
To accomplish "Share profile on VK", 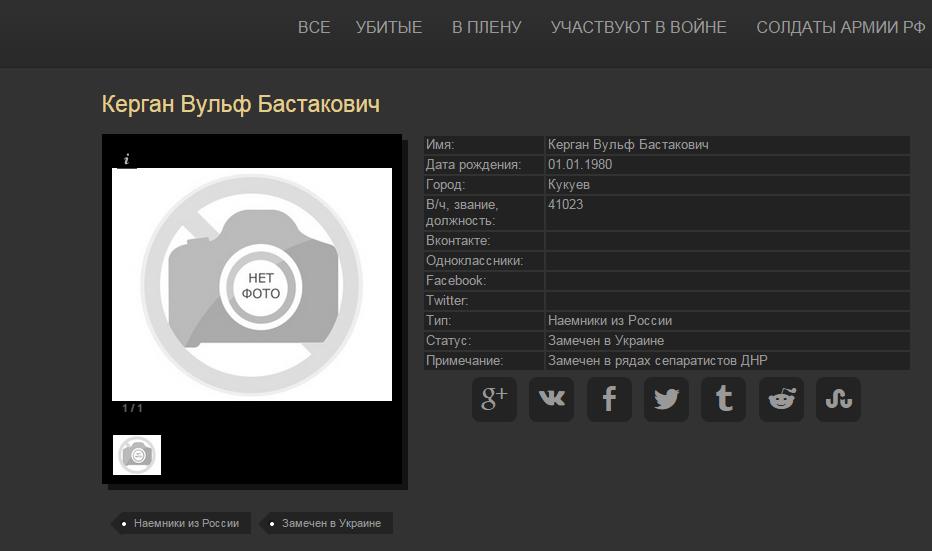I will coord(552,399).
